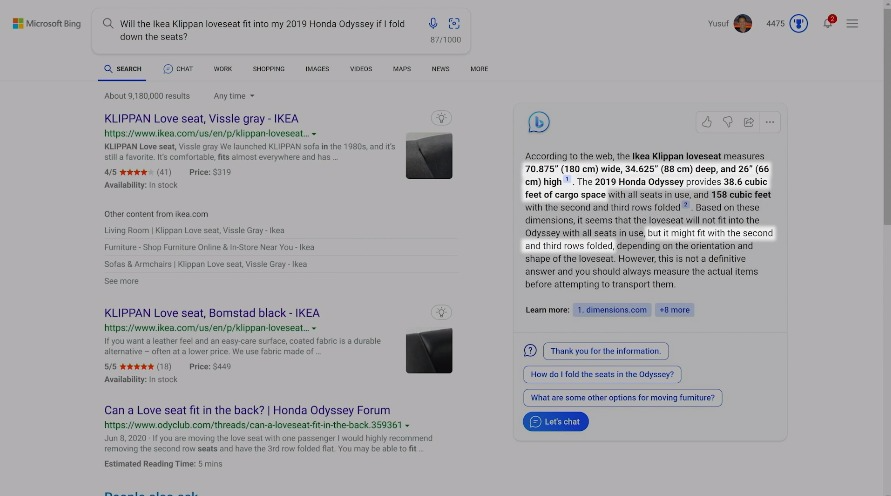Open Living Room Klippan Love seat link
The image size is (891, 496).
tap(194, 230)
